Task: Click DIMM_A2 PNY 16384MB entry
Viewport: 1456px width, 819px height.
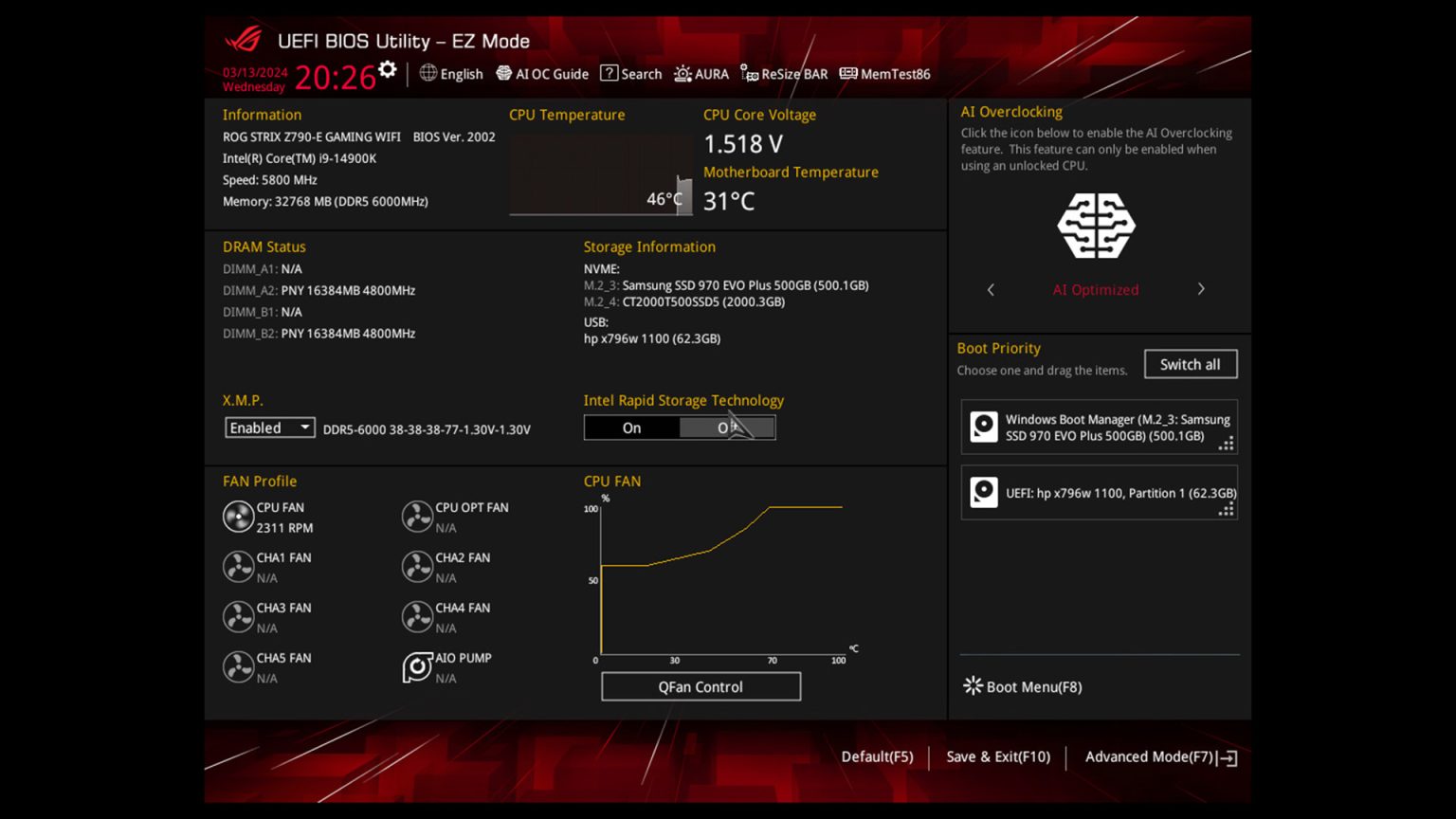Action: 318,291
